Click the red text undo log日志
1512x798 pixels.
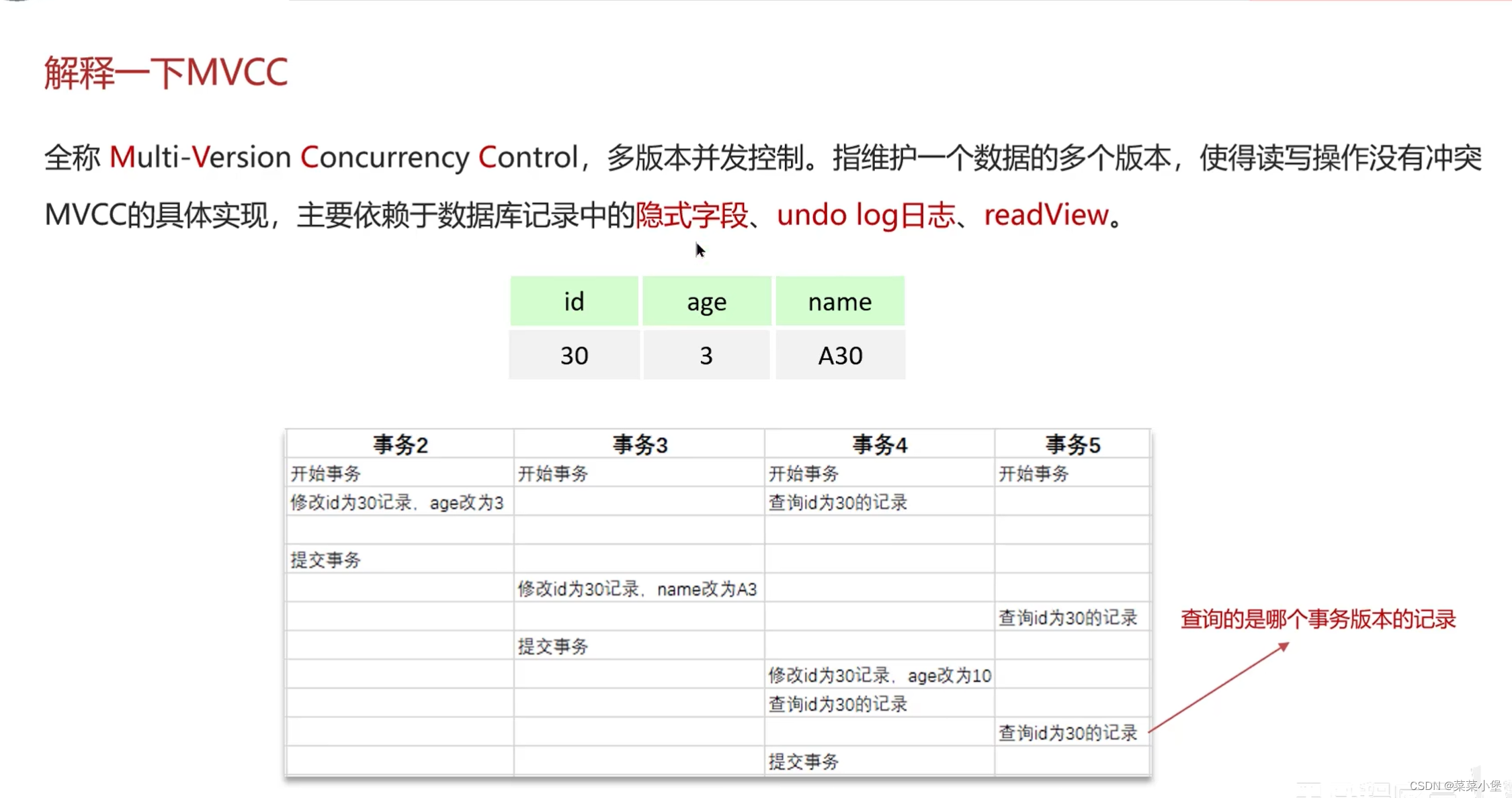coord(866,215)
